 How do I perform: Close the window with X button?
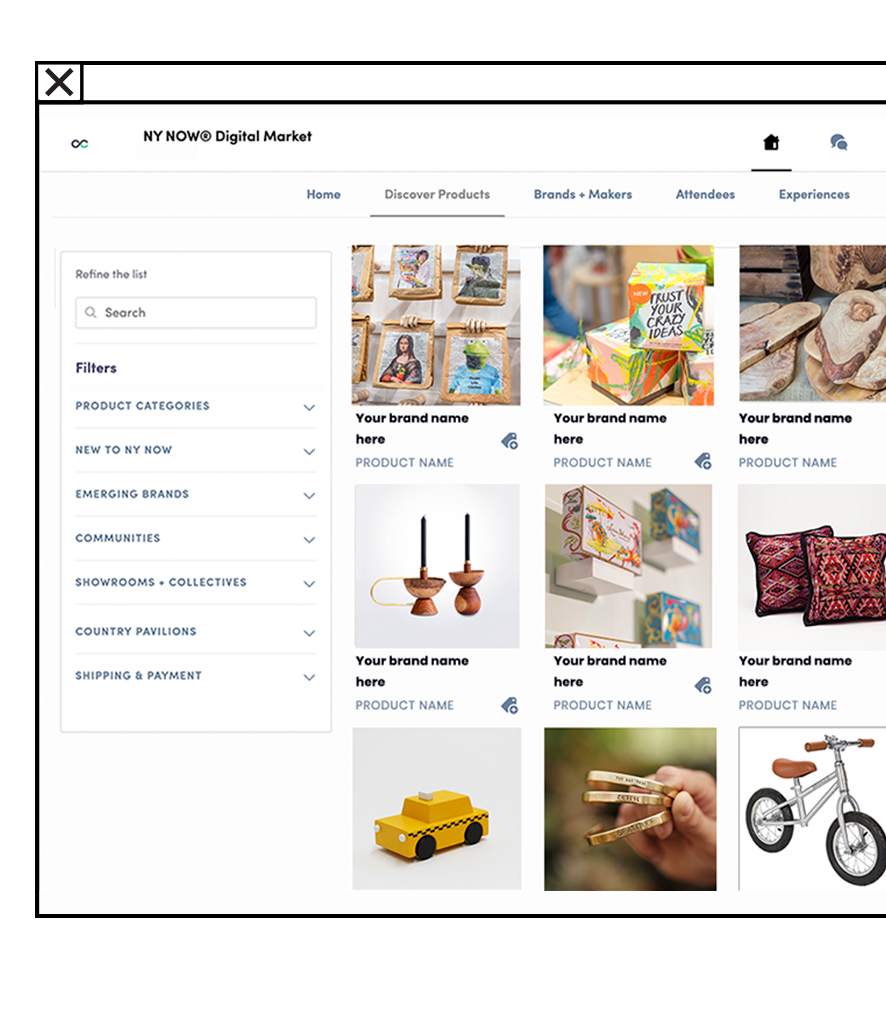[x=59, y=83]
